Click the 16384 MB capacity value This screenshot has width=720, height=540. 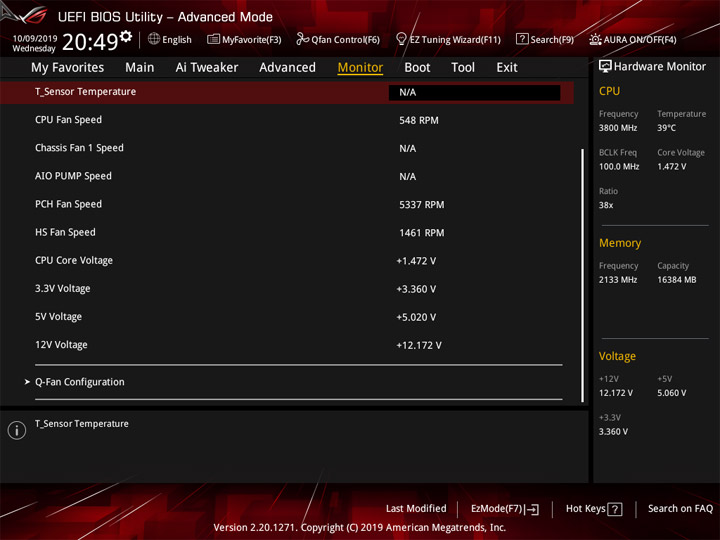click(x=676, y=280)
